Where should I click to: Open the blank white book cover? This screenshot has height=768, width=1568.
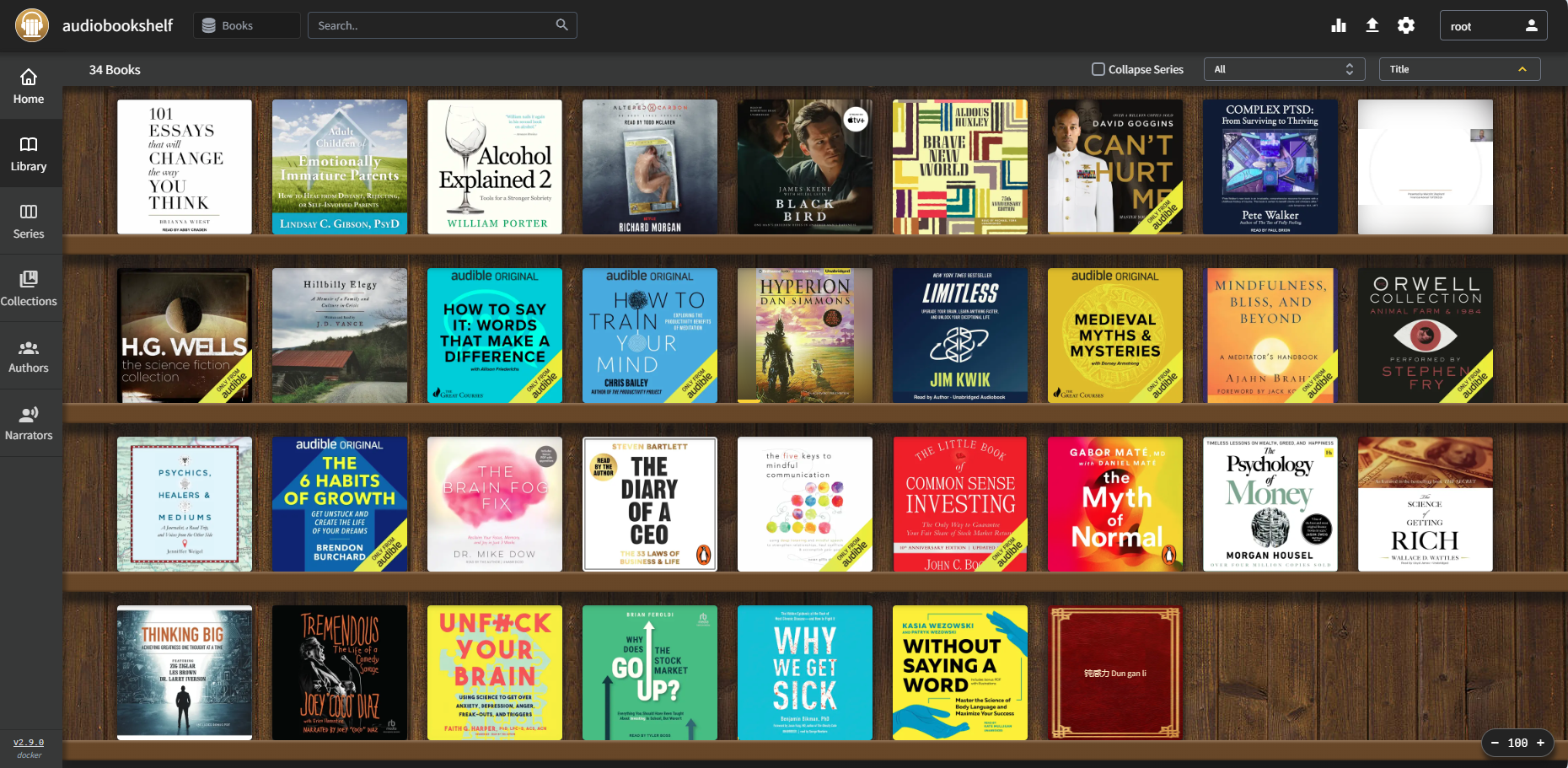pos(1426,167)
